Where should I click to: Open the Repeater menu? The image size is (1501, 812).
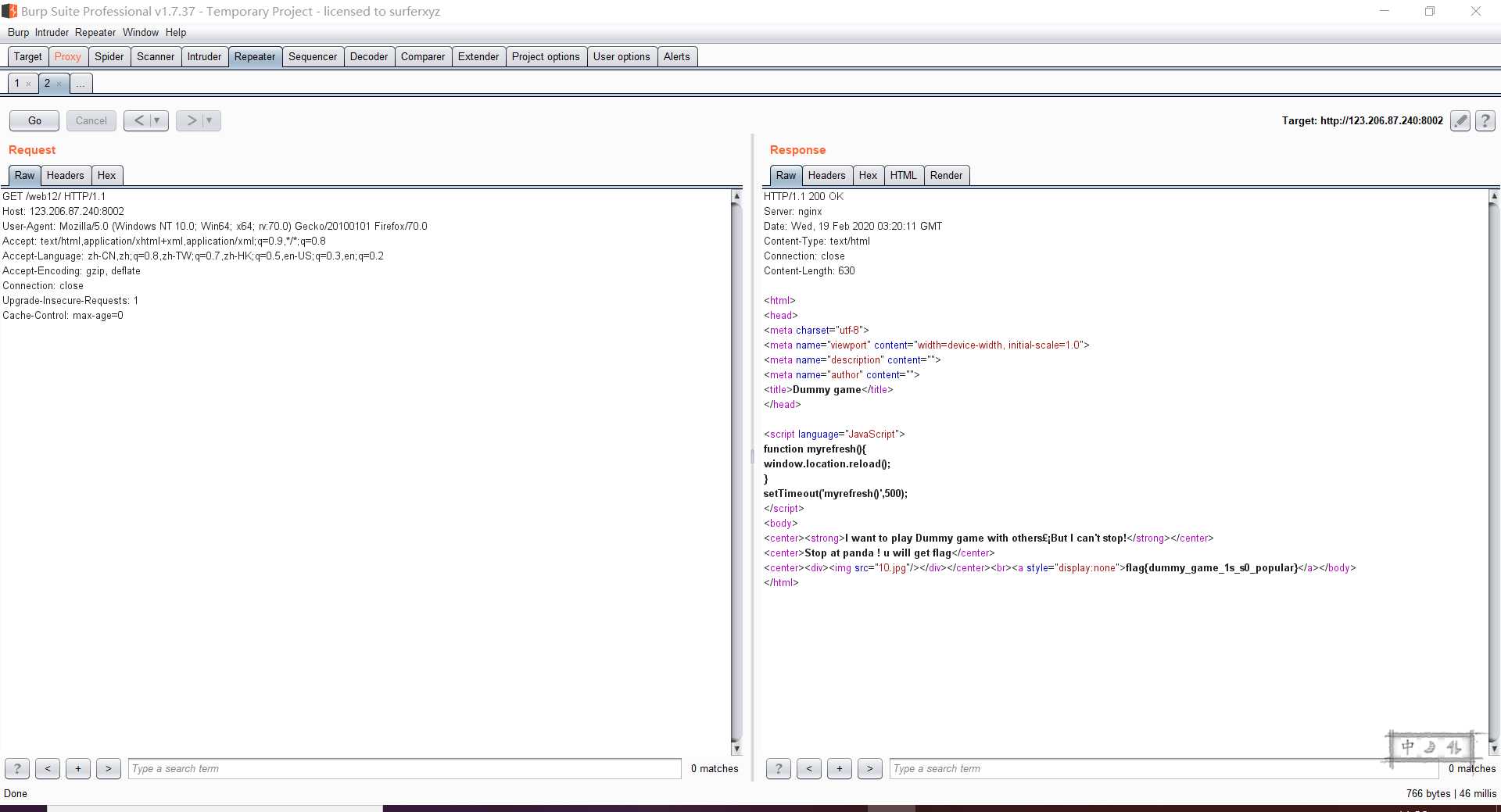[x=95, y=32]
